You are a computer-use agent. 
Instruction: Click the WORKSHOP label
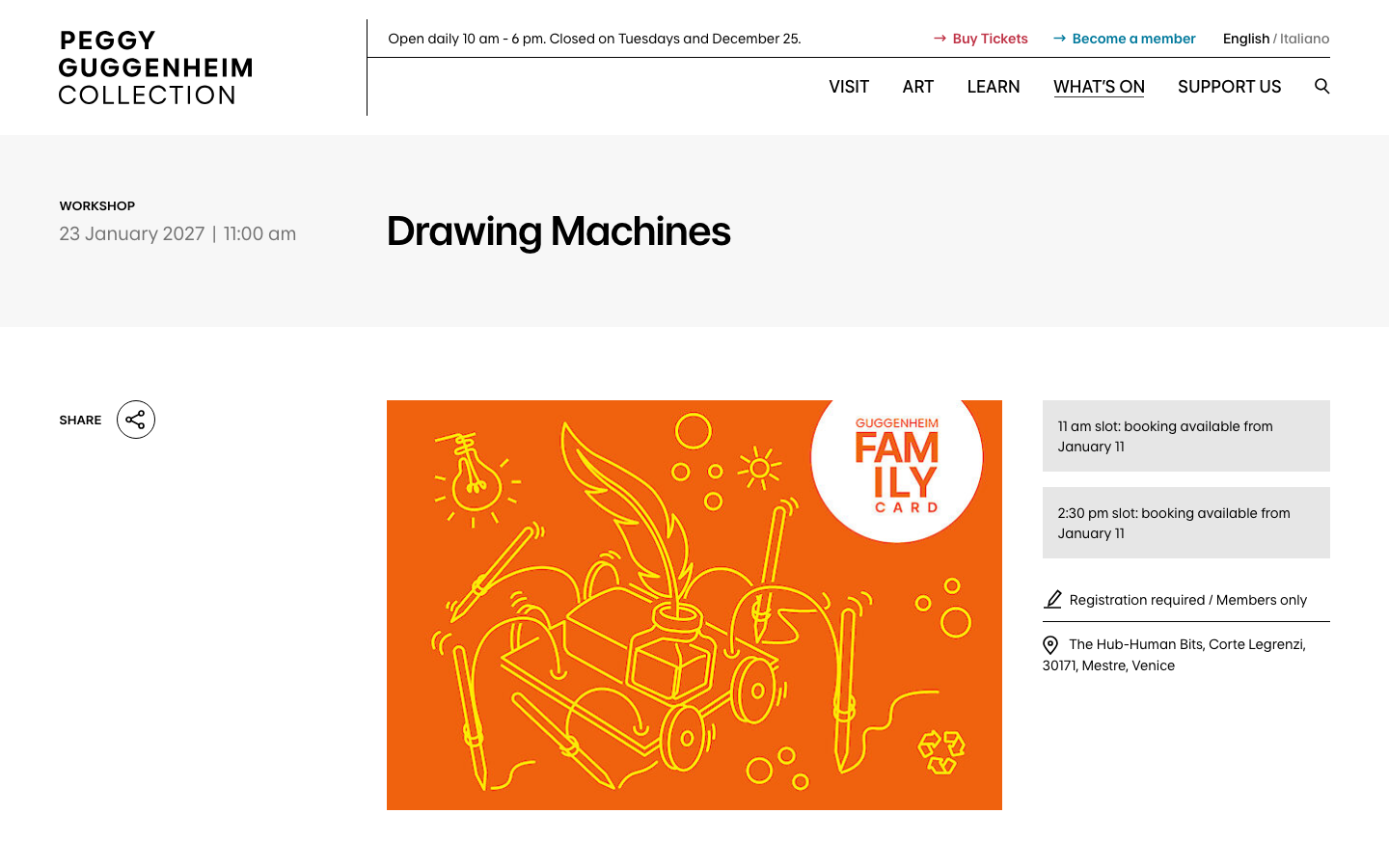(x=97, y=205)
